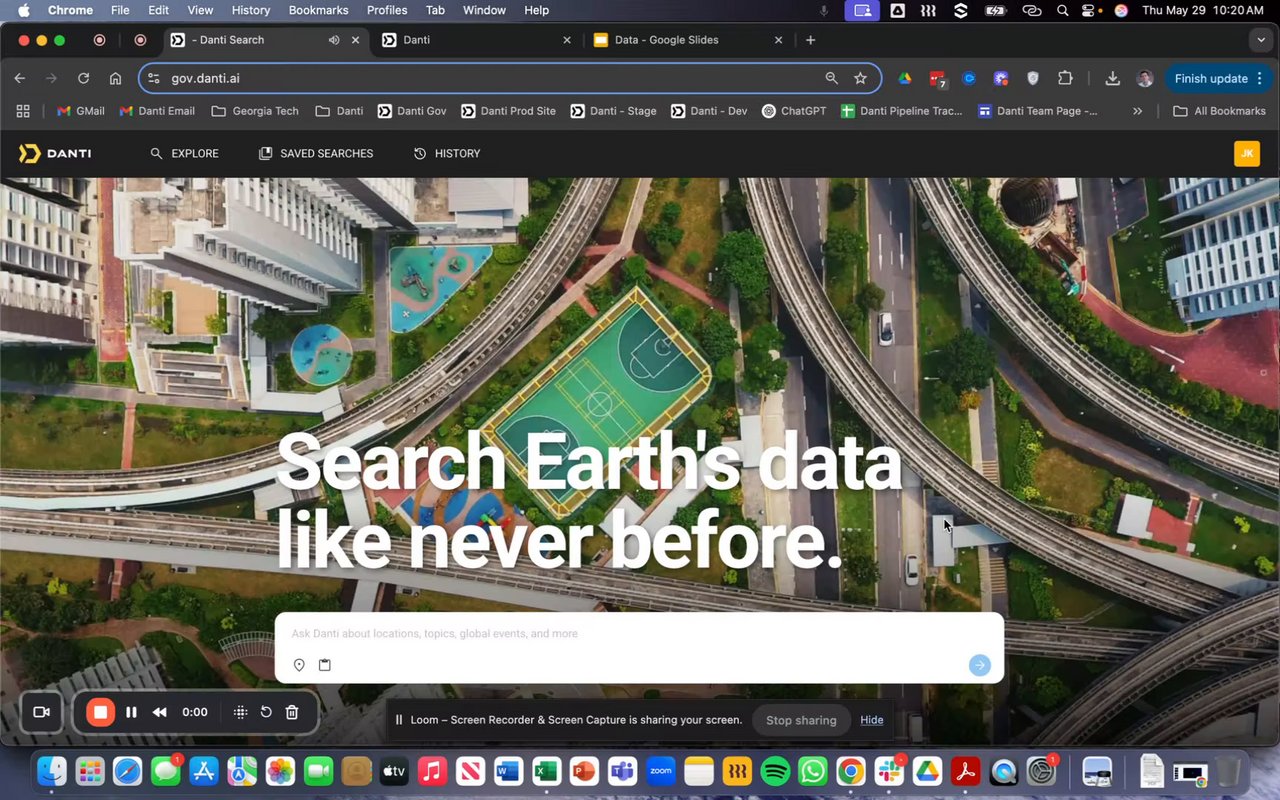View site information for gov.danti.ai
1280x800 pixels.
(153, 78)
